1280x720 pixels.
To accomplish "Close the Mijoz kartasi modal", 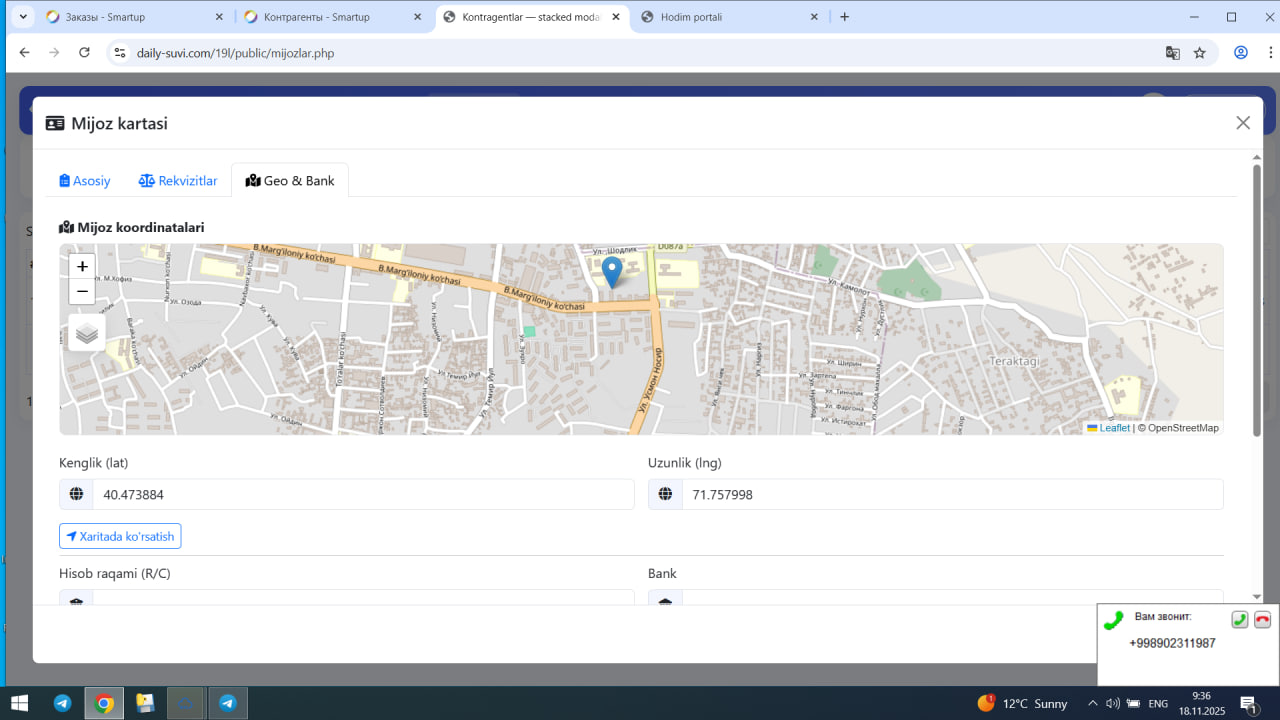I will tap(1243, 123).
